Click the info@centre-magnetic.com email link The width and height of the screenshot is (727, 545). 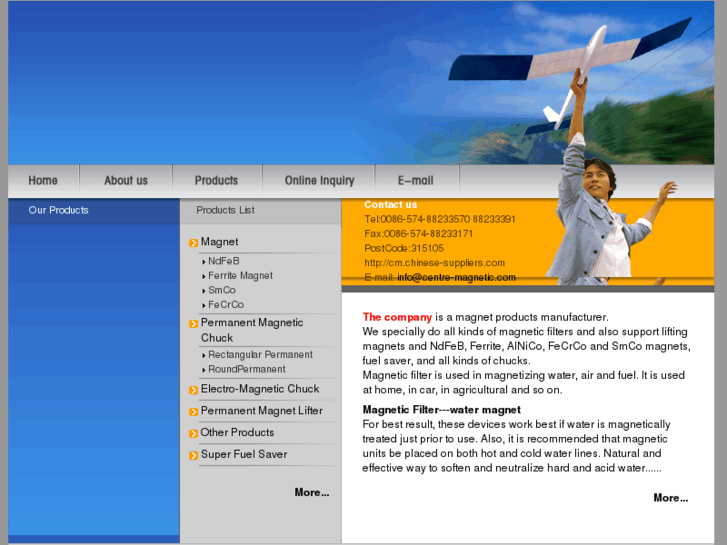[x=456, y=277]
